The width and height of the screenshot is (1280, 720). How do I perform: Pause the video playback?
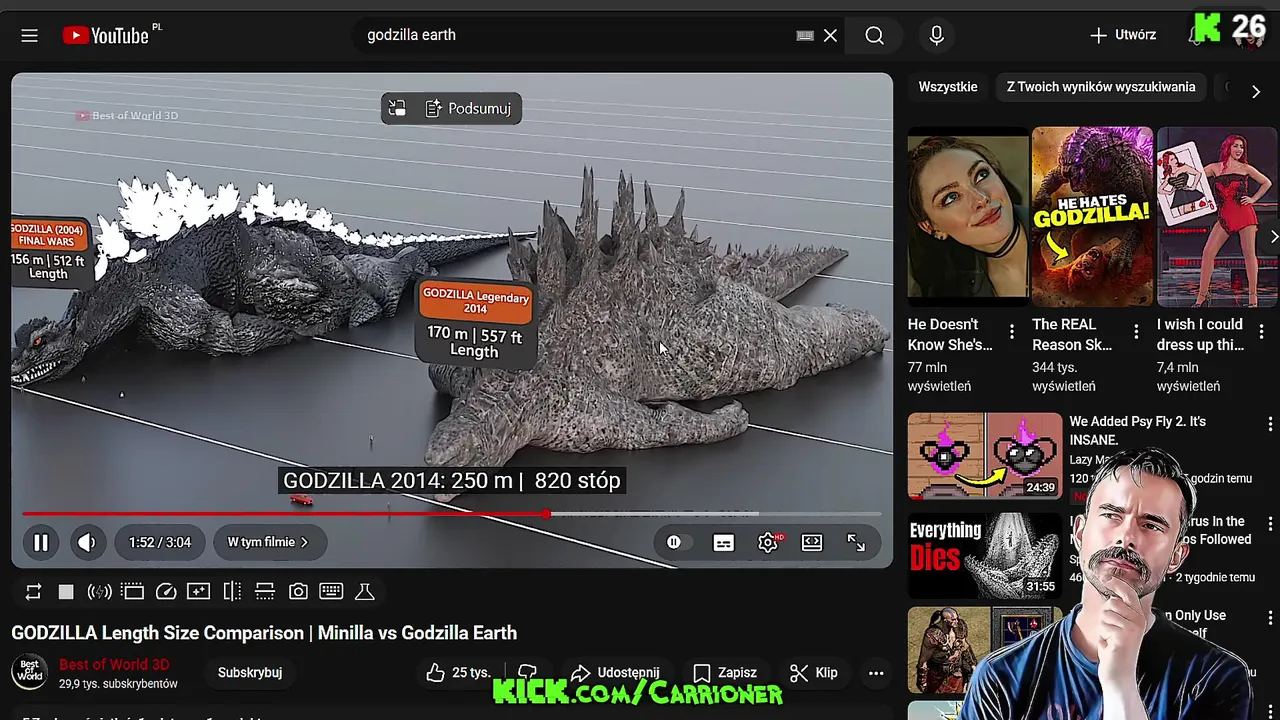(x=41, y=542)
